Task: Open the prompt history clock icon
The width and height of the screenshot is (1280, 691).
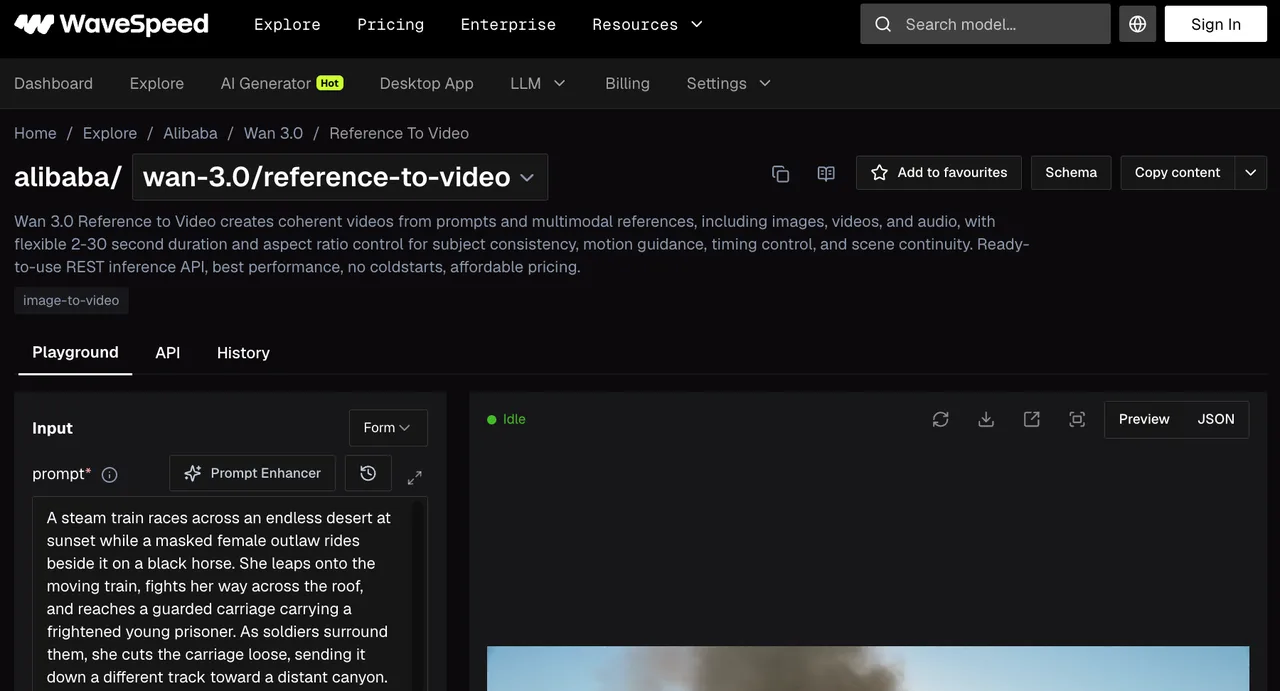Action: pos(368,473)
